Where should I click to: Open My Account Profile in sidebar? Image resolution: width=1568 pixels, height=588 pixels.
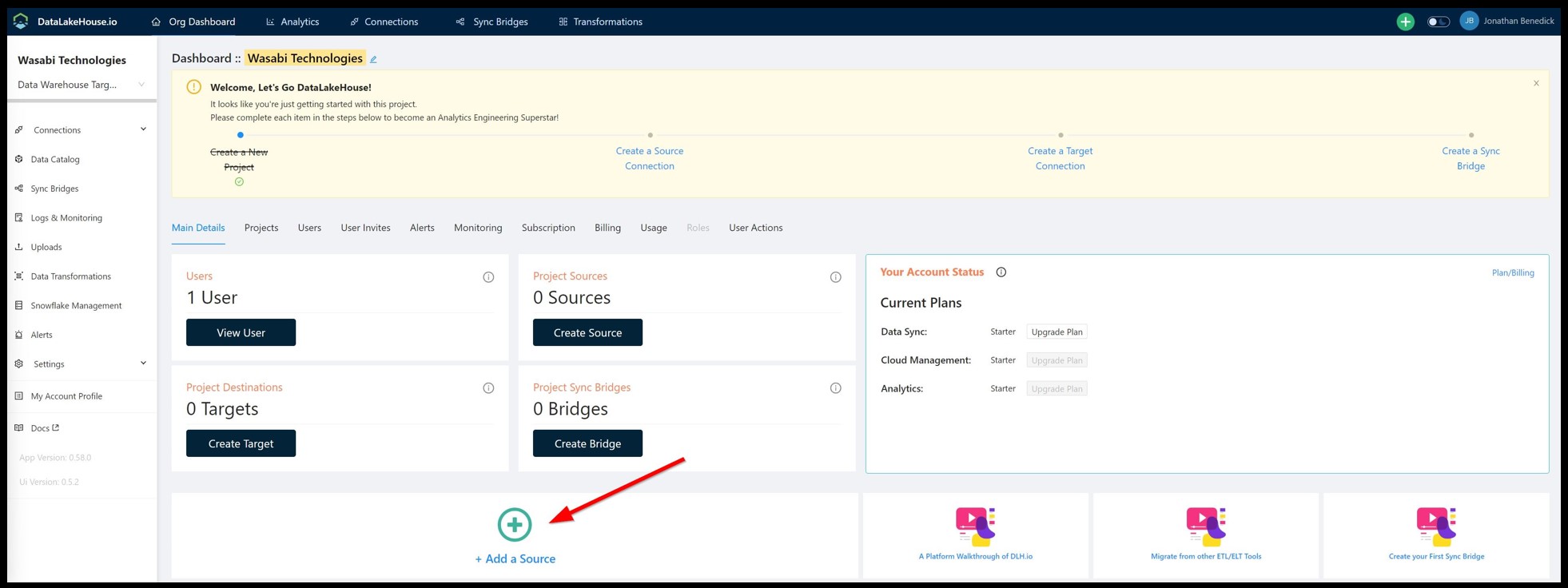click(66, 396)
